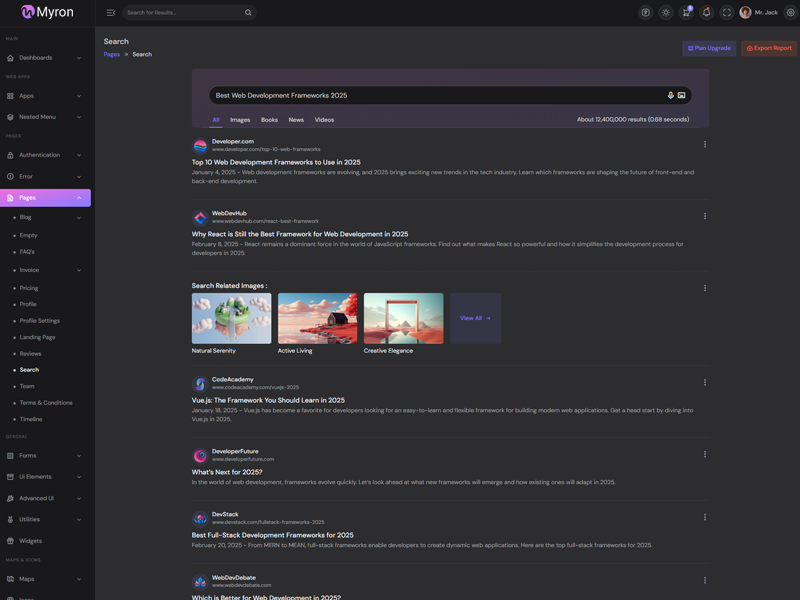Open the View All images link
Screen dimensions: 800x600
coord(475,318)
